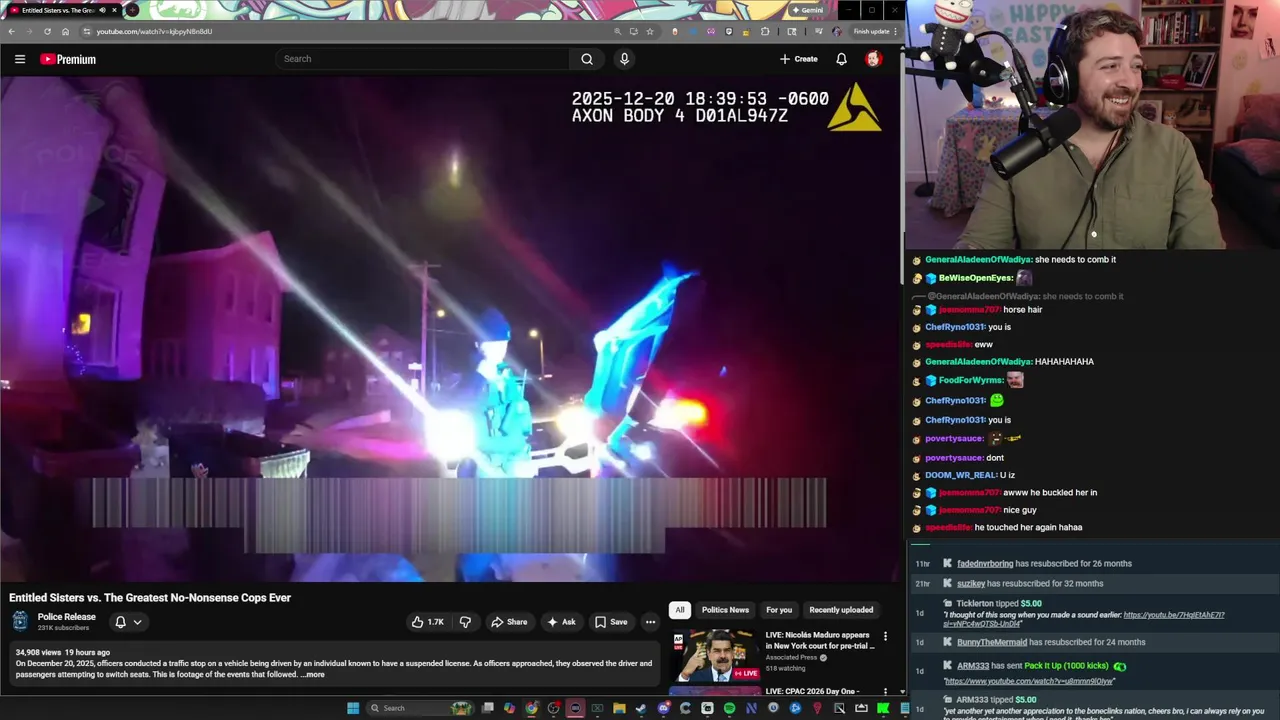Open more actions three-dot menu for video

pyautogui.click(x=650, y=622)
